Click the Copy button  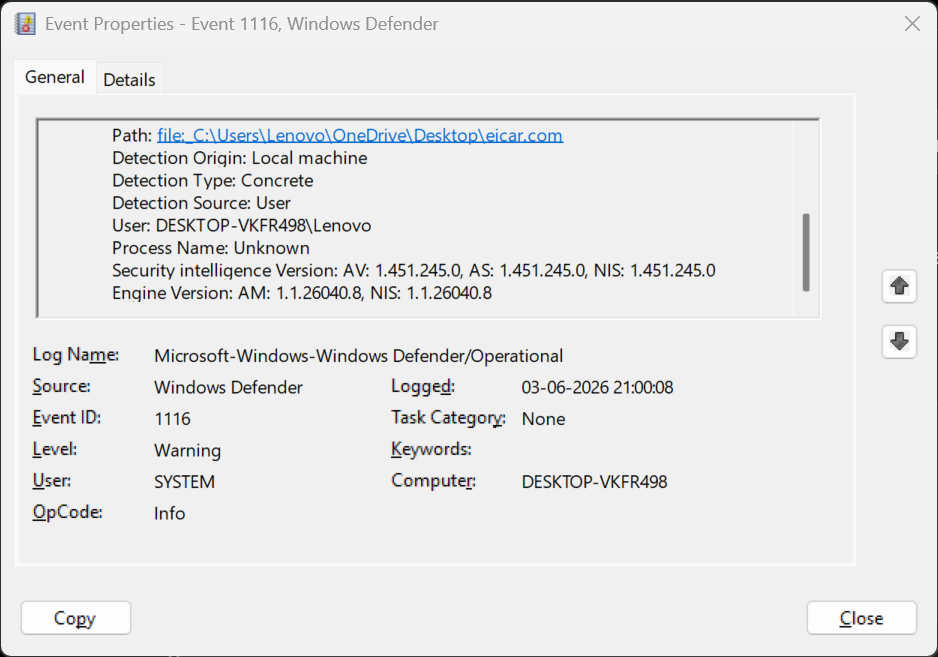[75, 618]
